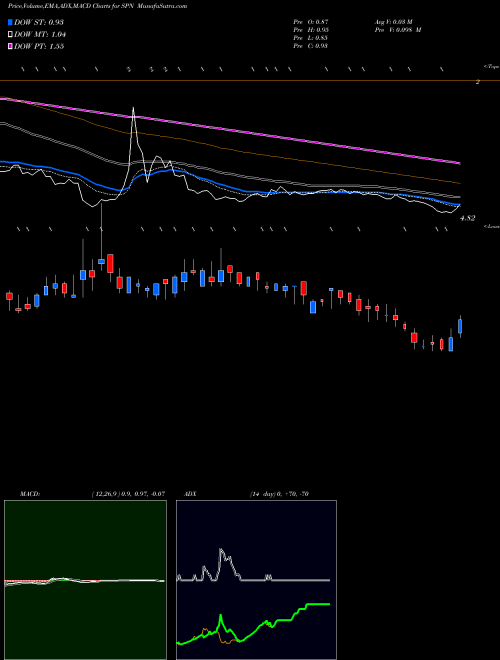Select the DOW ST: 0.93 legend label
Viewport: 500px width, 660px height.
point(39,22)
